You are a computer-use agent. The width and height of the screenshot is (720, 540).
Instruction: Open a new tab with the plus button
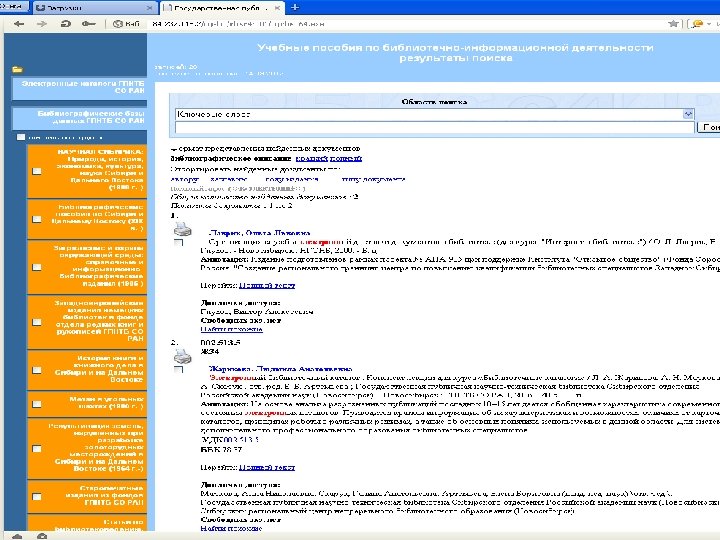295,7
